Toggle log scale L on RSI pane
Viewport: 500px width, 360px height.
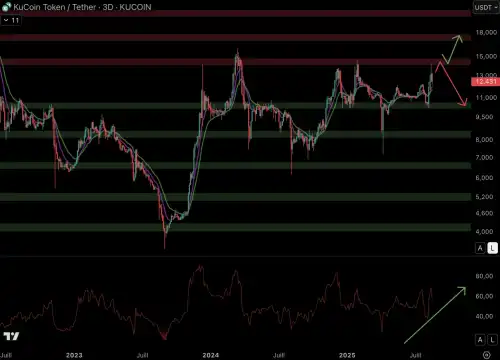493,340
